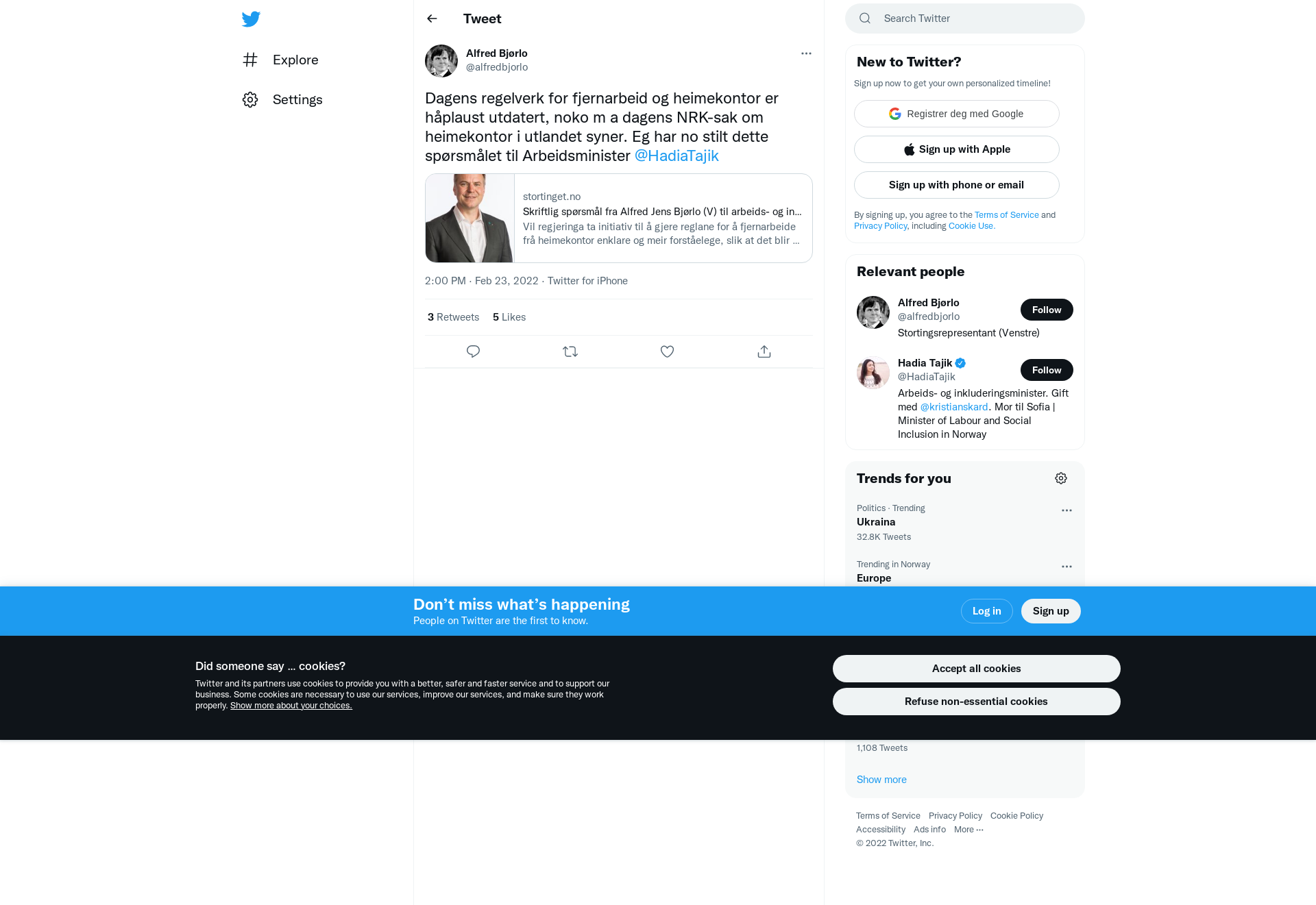Expand the More footer links menu
This screenshot has height=905, width=1316.
[x=968, y=829]
